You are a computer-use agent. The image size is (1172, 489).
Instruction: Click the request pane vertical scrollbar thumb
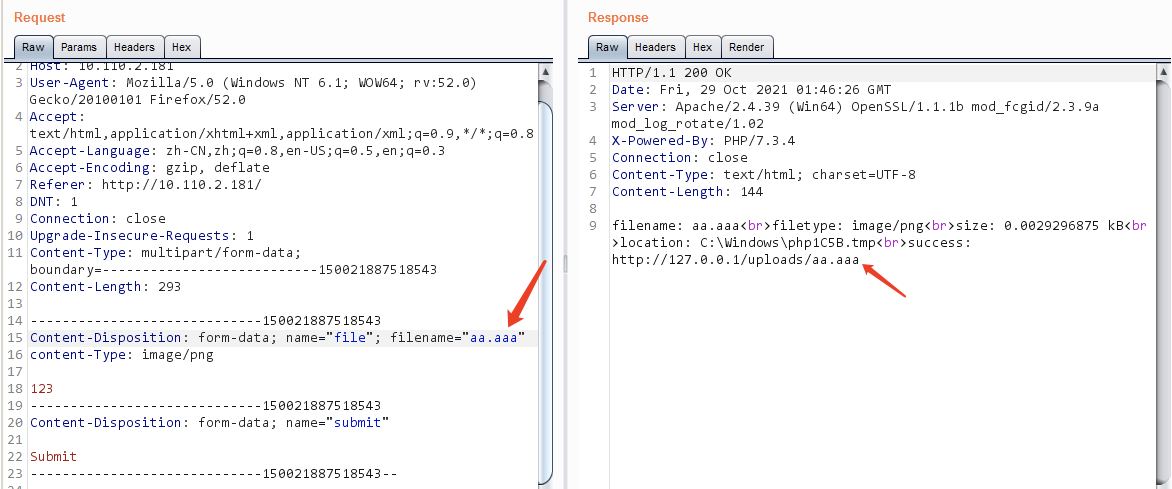click(546, 292)
